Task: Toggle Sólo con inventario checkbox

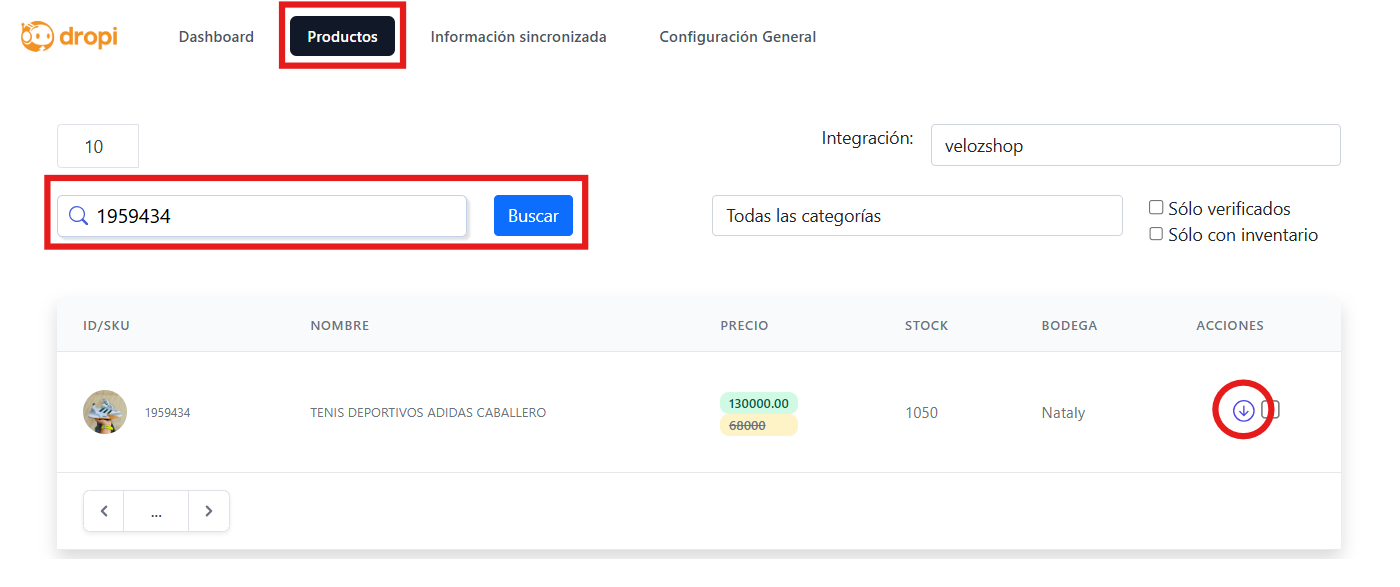Action: [1156, 234]
